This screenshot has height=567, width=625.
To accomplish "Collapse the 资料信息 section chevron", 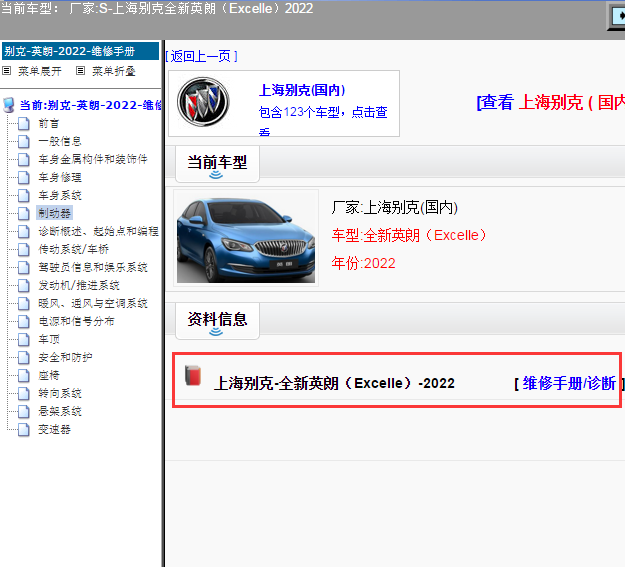I will [x=216, y=332].
